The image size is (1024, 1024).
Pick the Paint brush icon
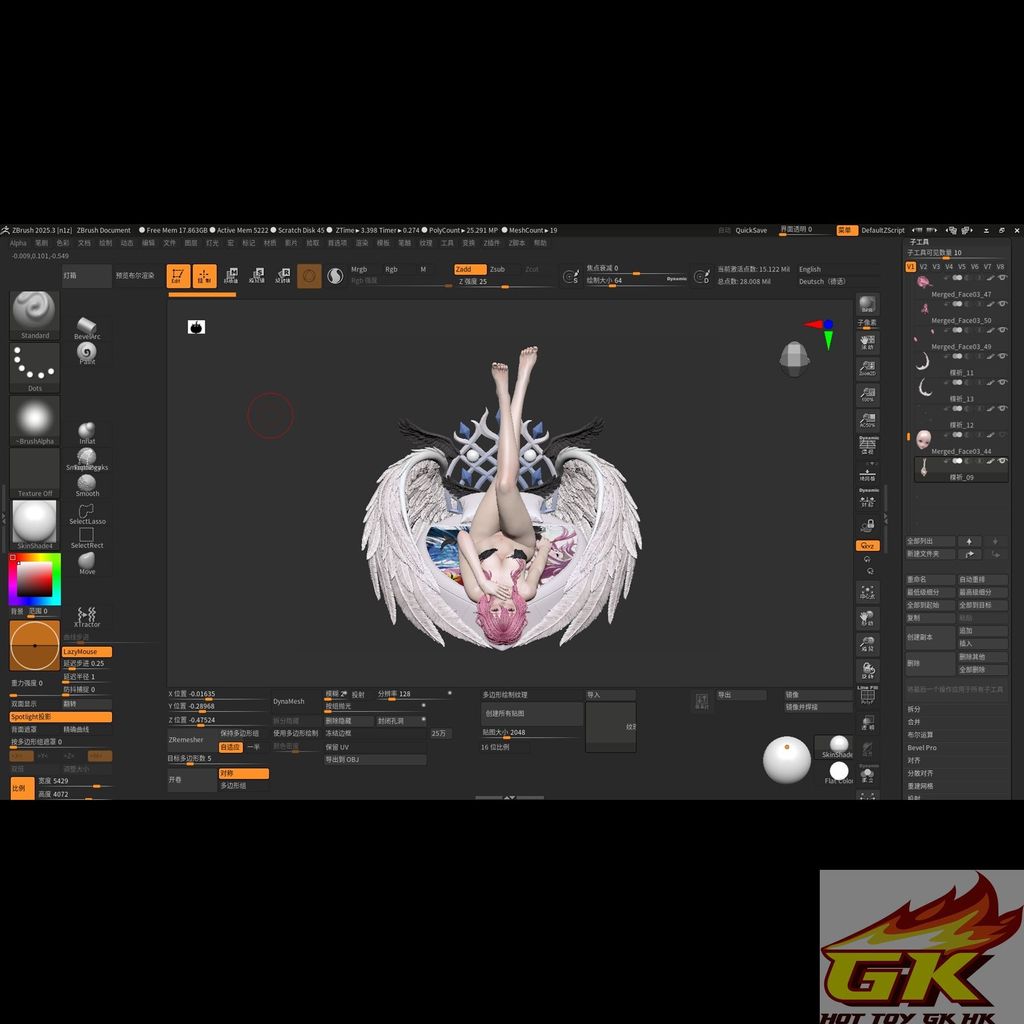(87, 353)
